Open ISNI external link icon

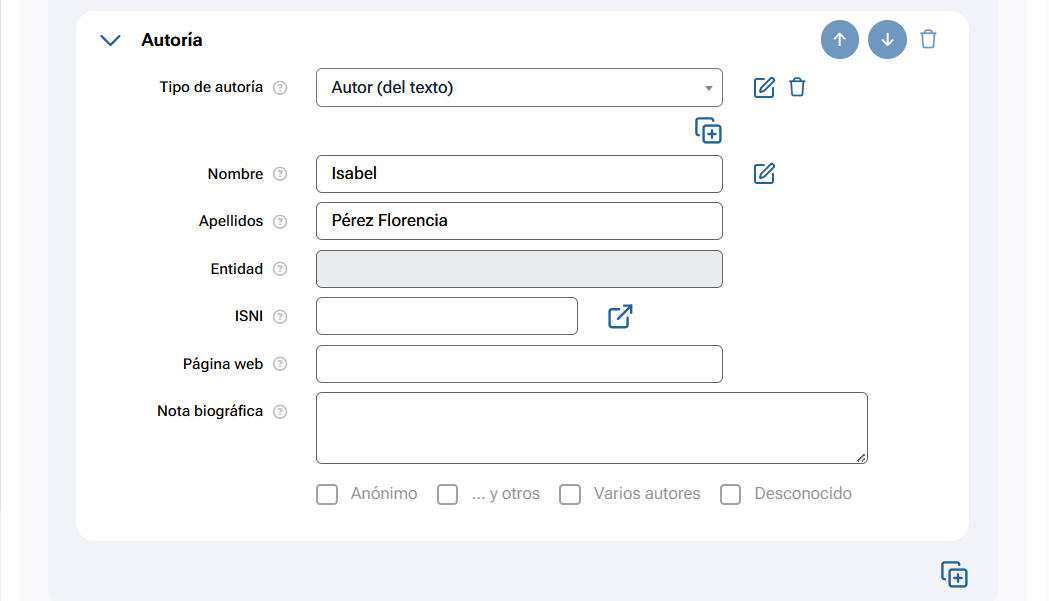pyautogui.click(x=620, y=316)
